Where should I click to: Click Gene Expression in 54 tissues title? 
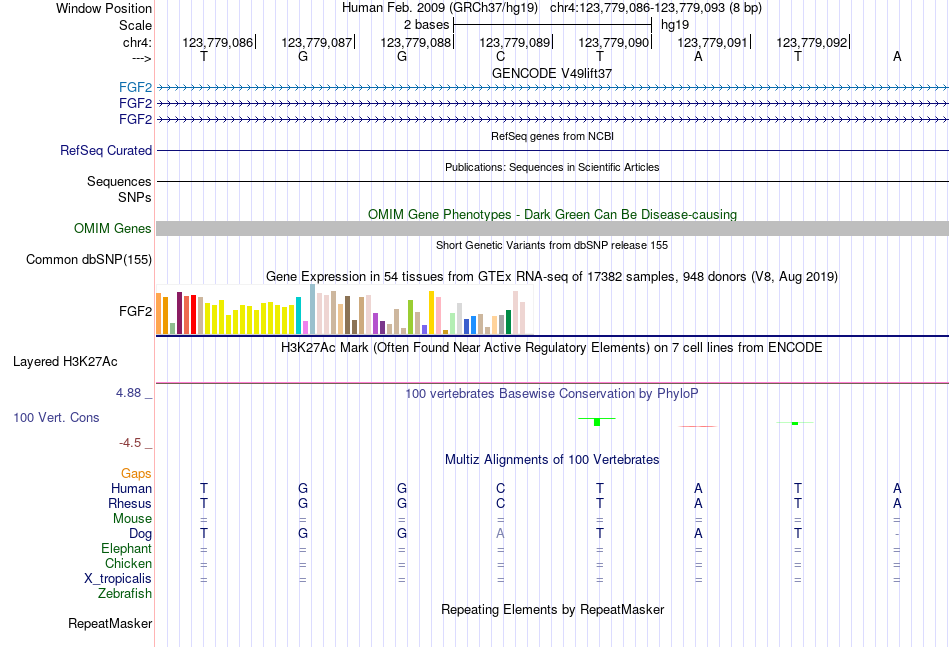click(x=552, y=277)
